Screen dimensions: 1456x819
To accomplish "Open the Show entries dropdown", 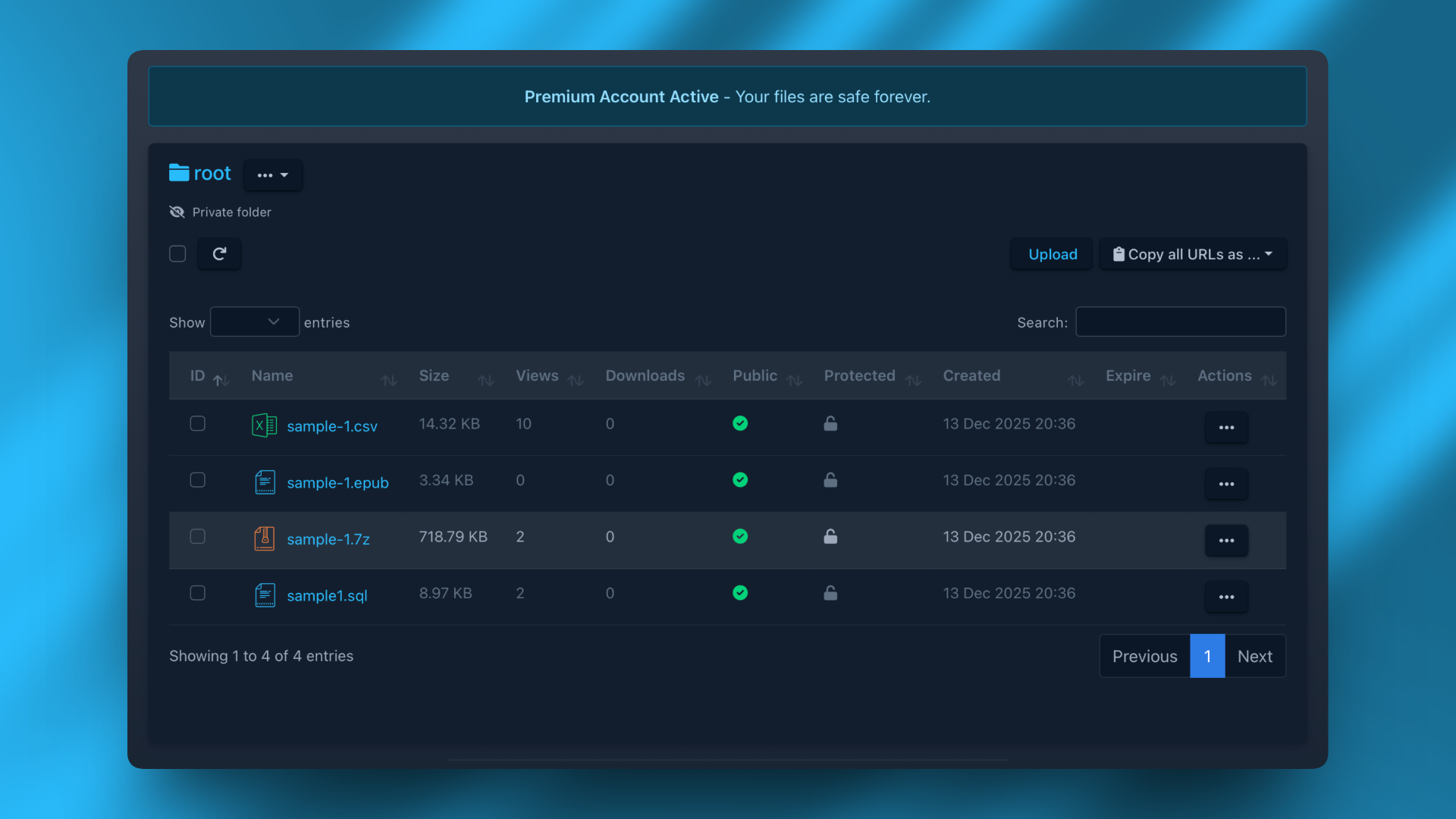I will coord(254,322).
